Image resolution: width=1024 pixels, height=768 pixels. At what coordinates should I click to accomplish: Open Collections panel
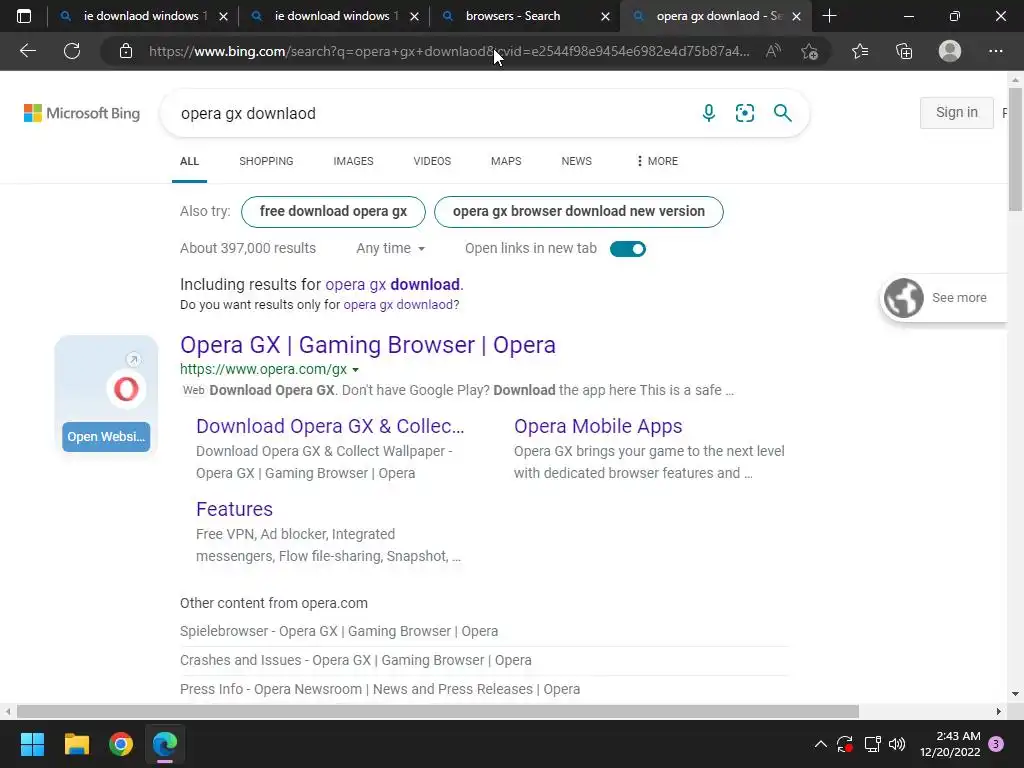[x=904, y=51]
